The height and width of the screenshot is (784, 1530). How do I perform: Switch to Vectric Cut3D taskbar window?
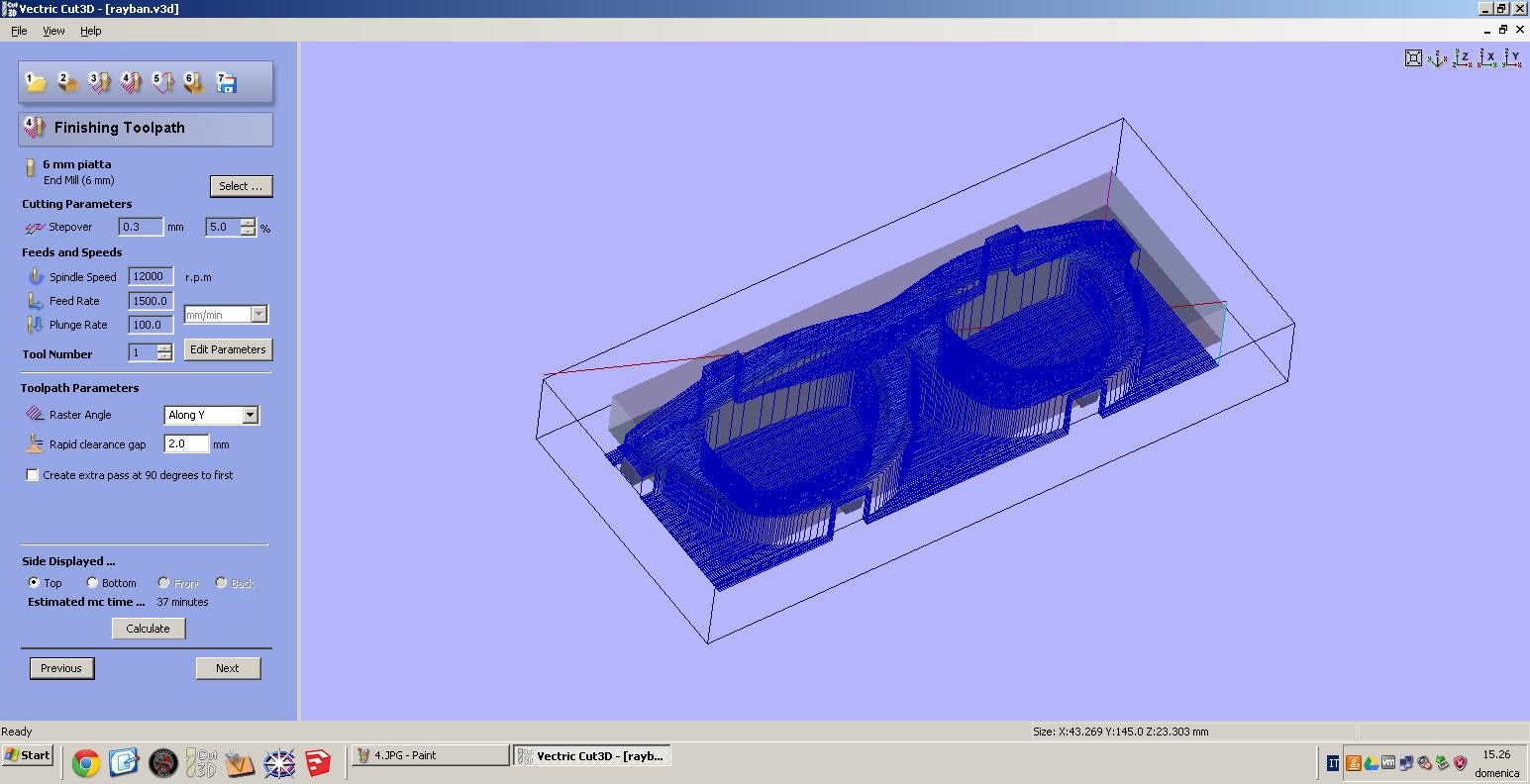591,755
